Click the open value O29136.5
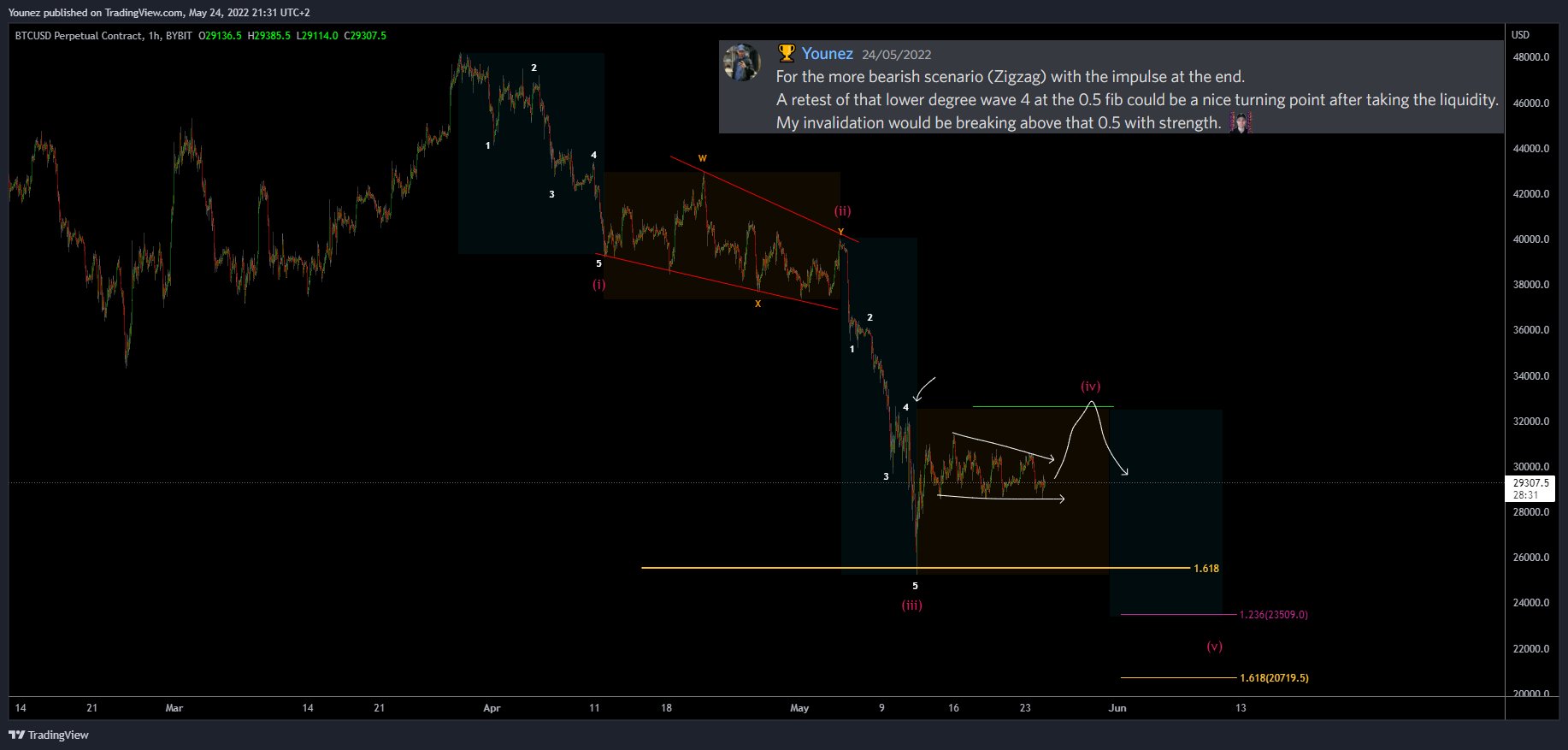Viewport: 1568px width, 750px height. point(221,35)
